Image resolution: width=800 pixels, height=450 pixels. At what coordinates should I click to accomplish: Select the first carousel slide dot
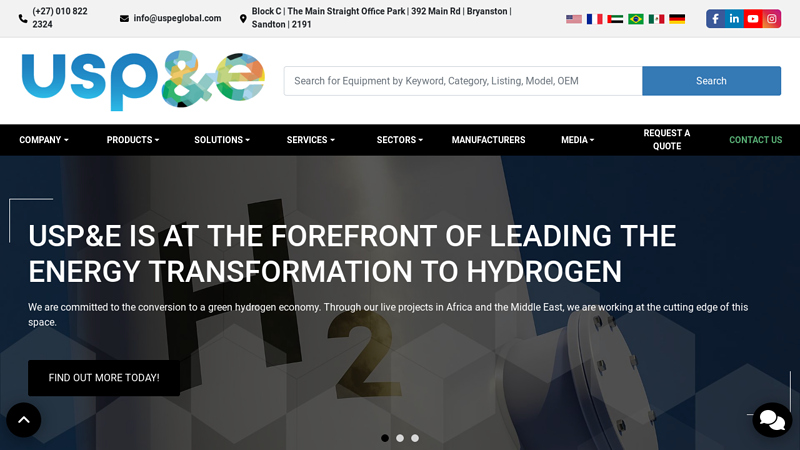coord(385,438)
